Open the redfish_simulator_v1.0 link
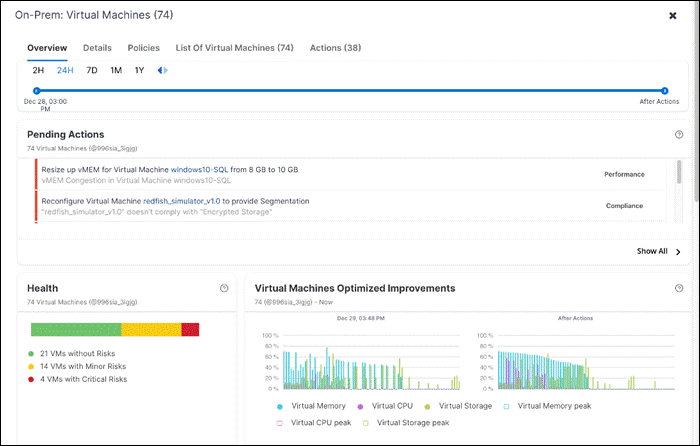 pyautogui.click(x=182, y=201)
